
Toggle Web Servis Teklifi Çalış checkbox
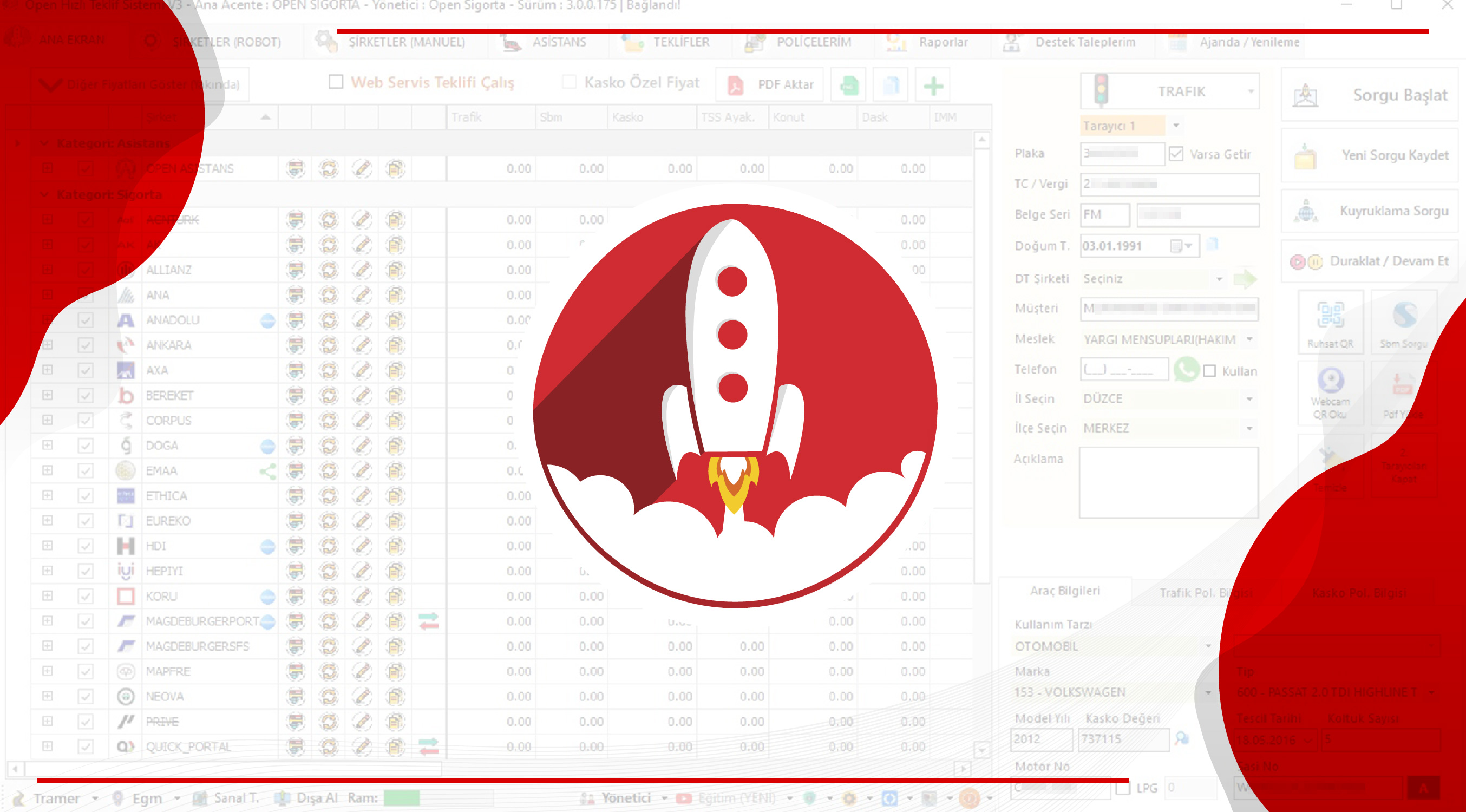pos(337,84)
